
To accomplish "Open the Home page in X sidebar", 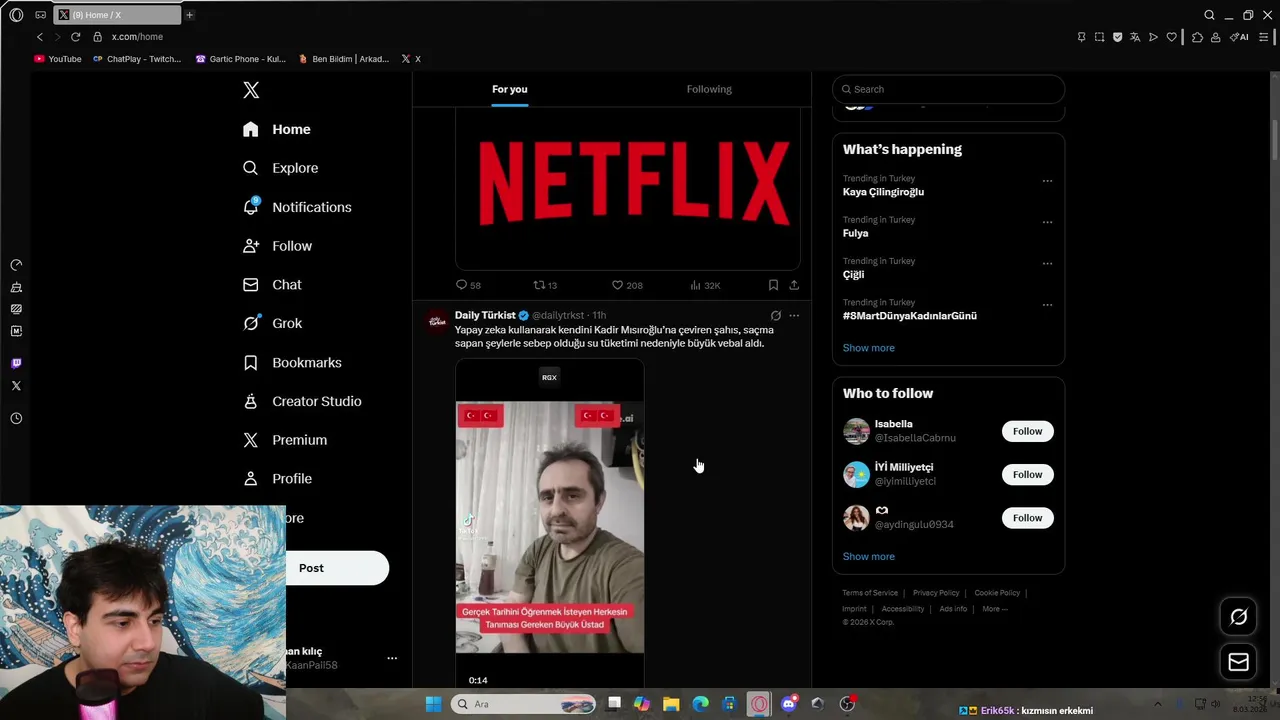I will pos(277,129).
